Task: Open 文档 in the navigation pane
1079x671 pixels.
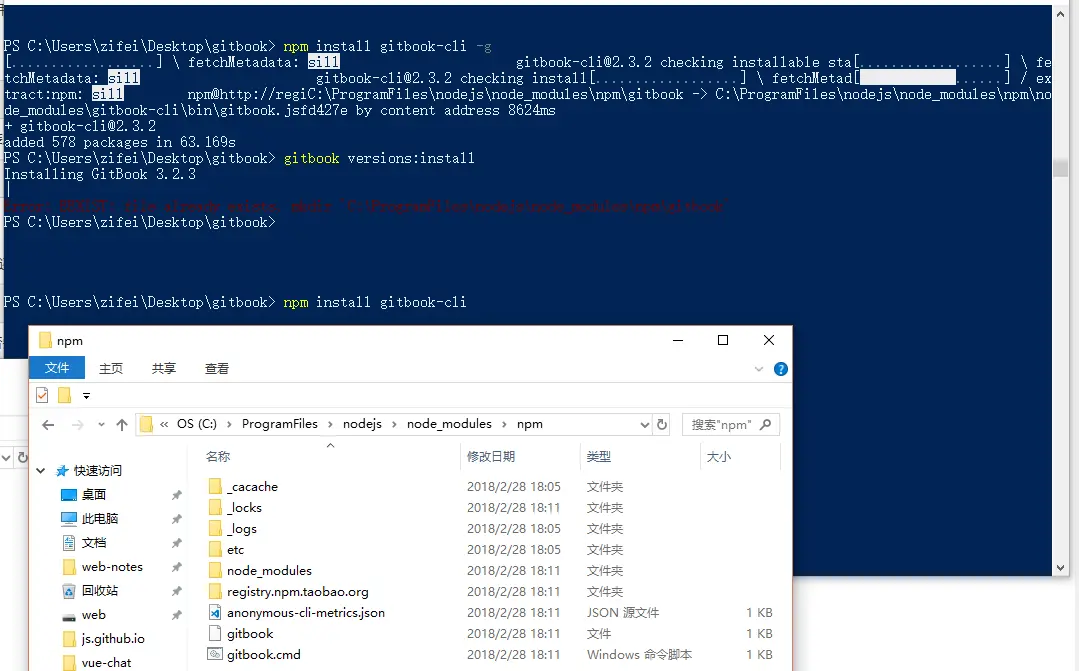Action: (x=94, y=543)
